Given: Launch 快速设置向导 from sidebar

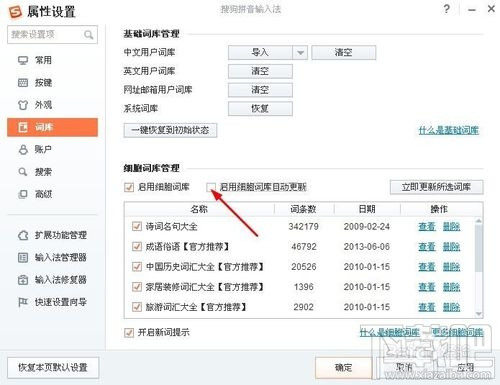Looking at the screenshot, I should 52,302.
